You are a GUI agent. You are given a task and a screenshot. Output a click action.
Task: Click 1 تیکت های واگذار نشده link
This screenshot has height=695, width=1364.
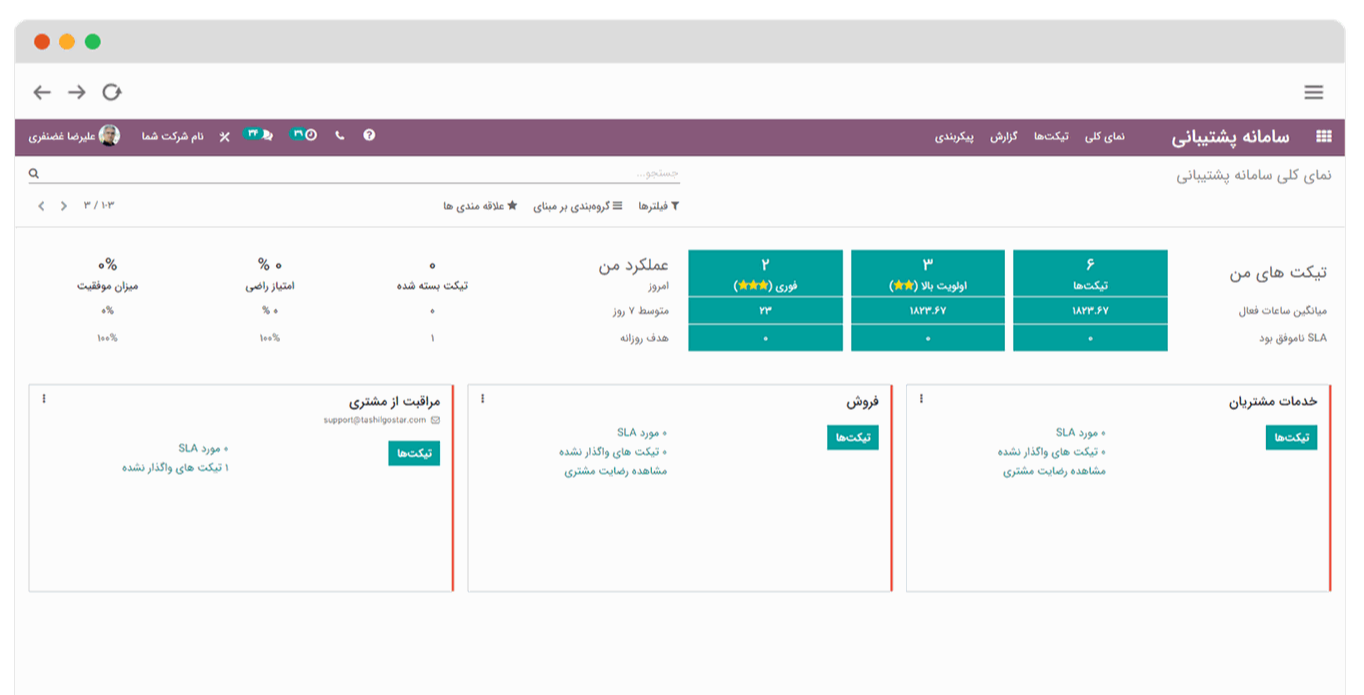pyautogui.click(x=175, y=467)
